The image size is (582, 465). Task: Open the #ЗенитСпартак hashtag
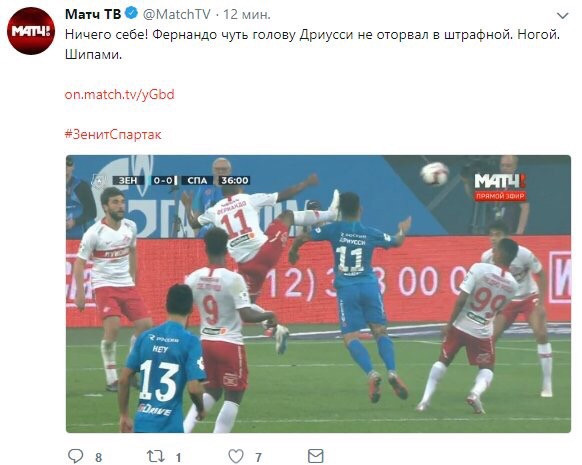113,134
